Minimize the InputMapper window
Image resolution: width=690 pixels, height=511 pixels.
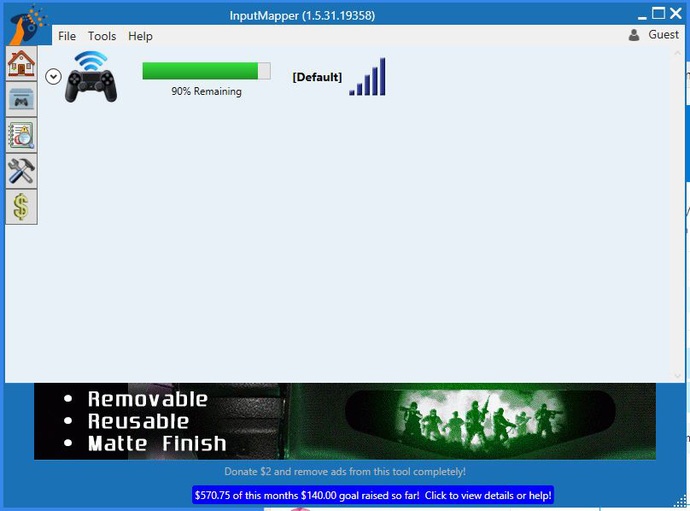click(x=642, y=16)
